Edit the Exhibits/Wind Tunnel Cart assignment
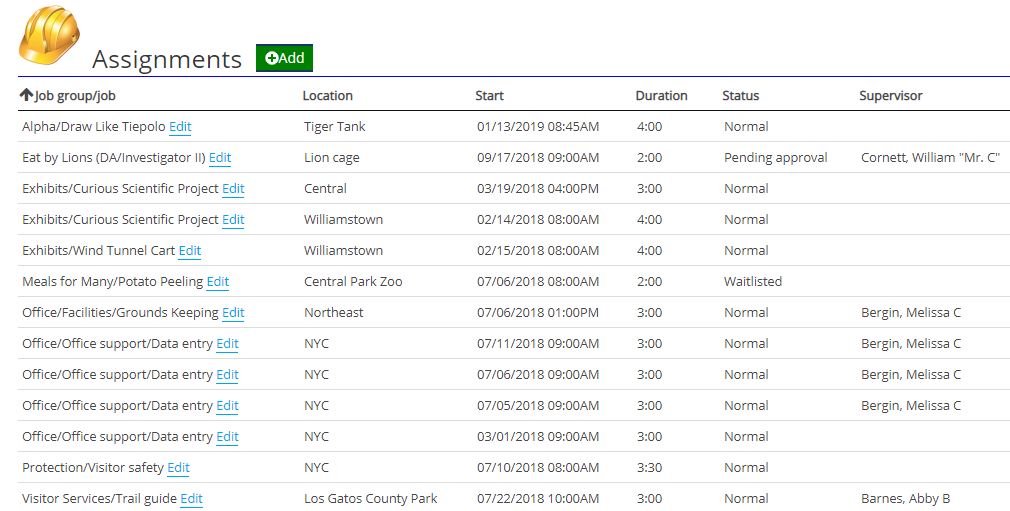Screen dimensions: 1010x511 (x=190, y=251)
